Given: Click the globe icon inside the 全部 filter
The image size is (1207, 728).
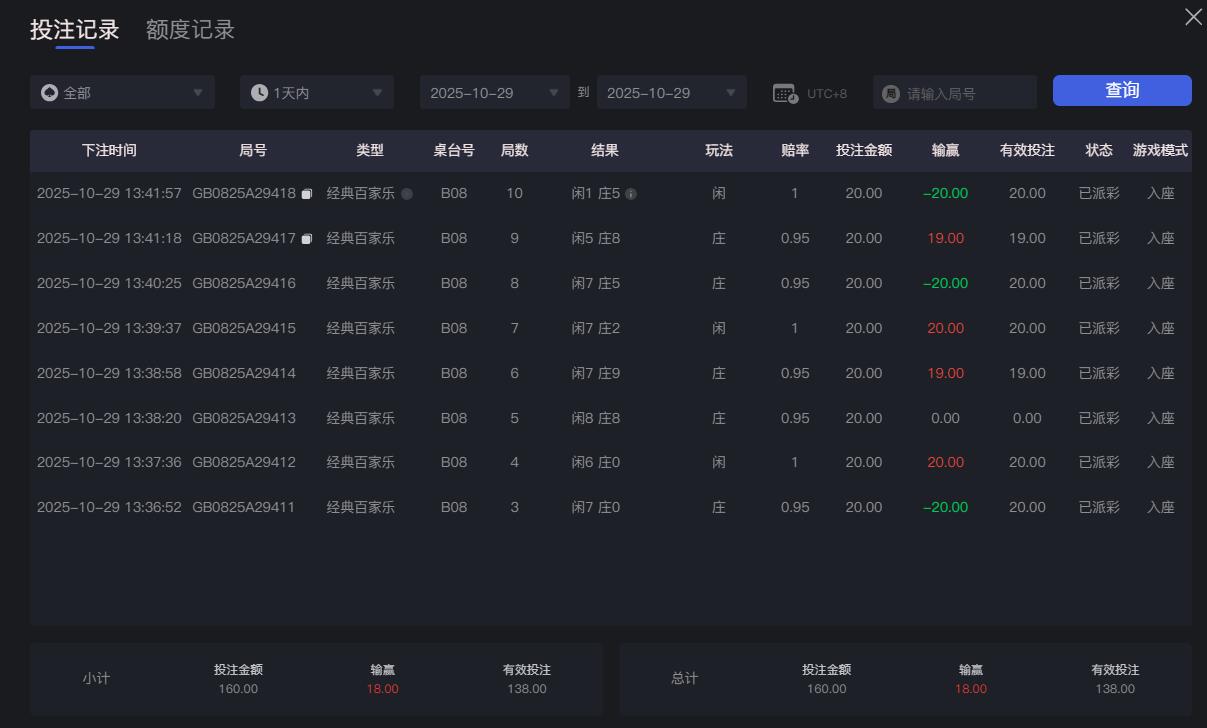Looking at the screenshot, I should click(x=48, y=91).
